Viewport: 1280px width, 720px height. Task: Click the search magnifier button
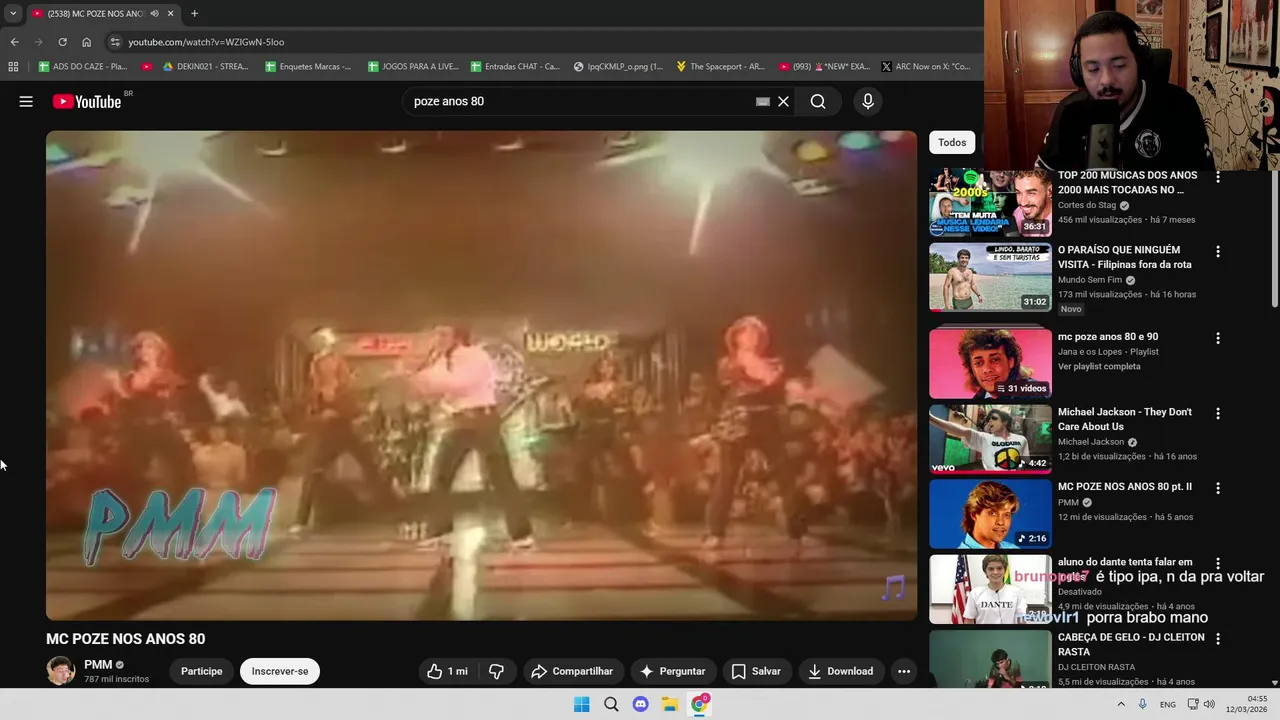[x=818, y=101]
